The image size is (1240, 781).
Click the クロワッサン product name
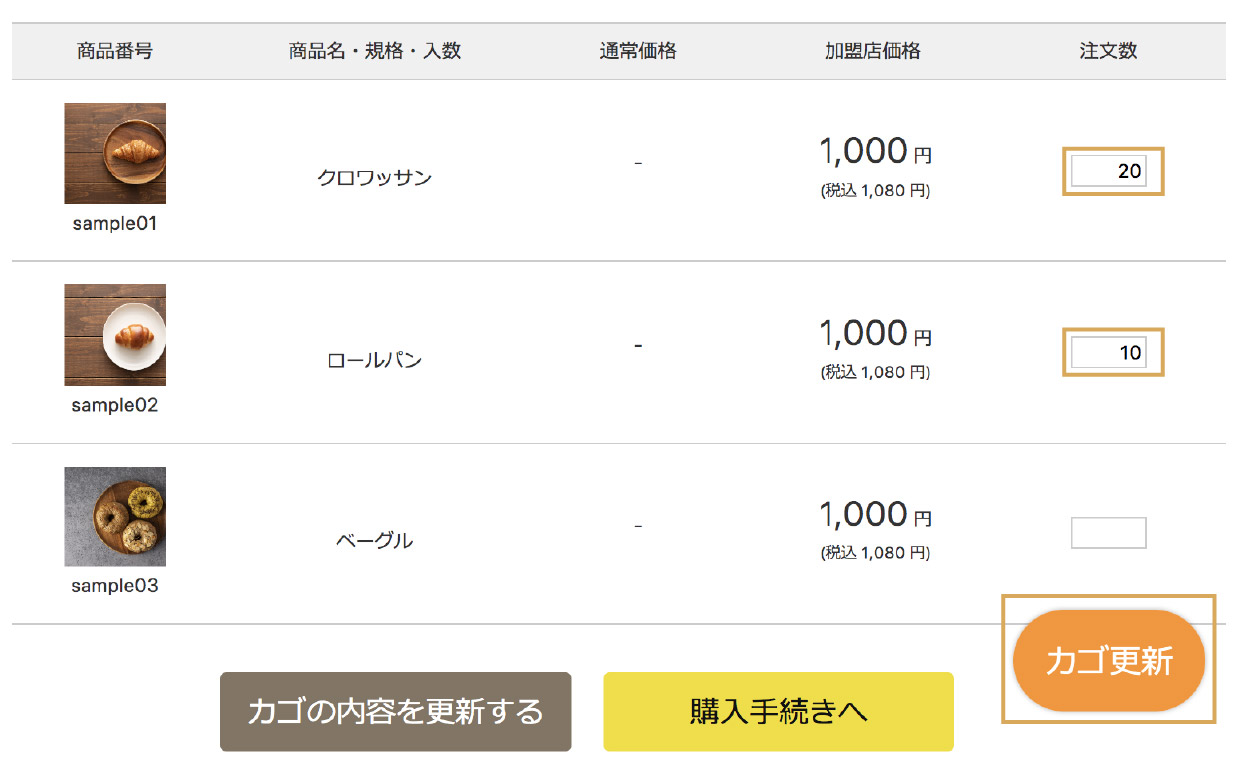pyautogui.click(x=374, y=178)
